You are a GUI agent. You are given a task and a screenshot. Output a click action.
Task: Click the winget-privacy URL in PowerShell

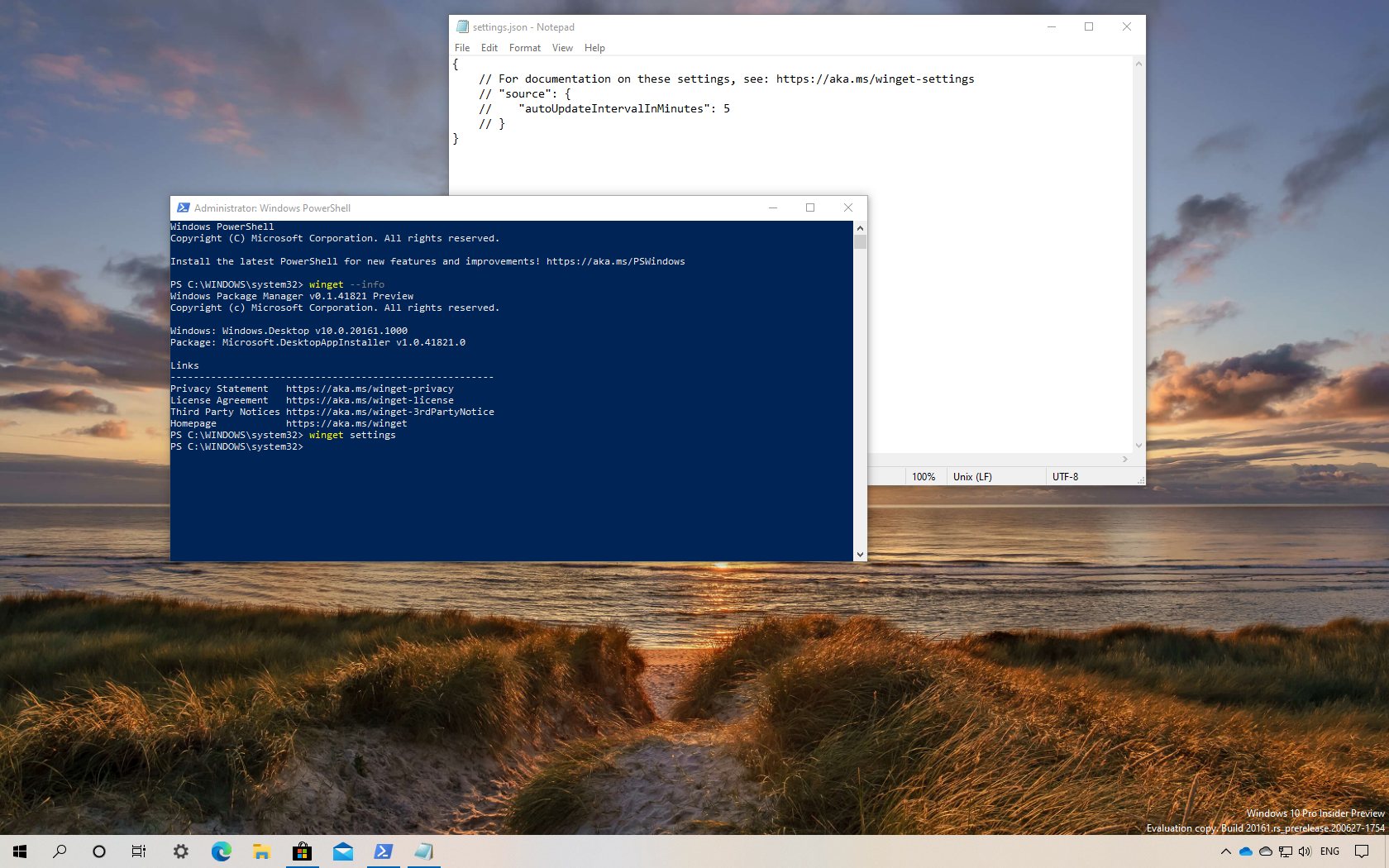[370, 389]
